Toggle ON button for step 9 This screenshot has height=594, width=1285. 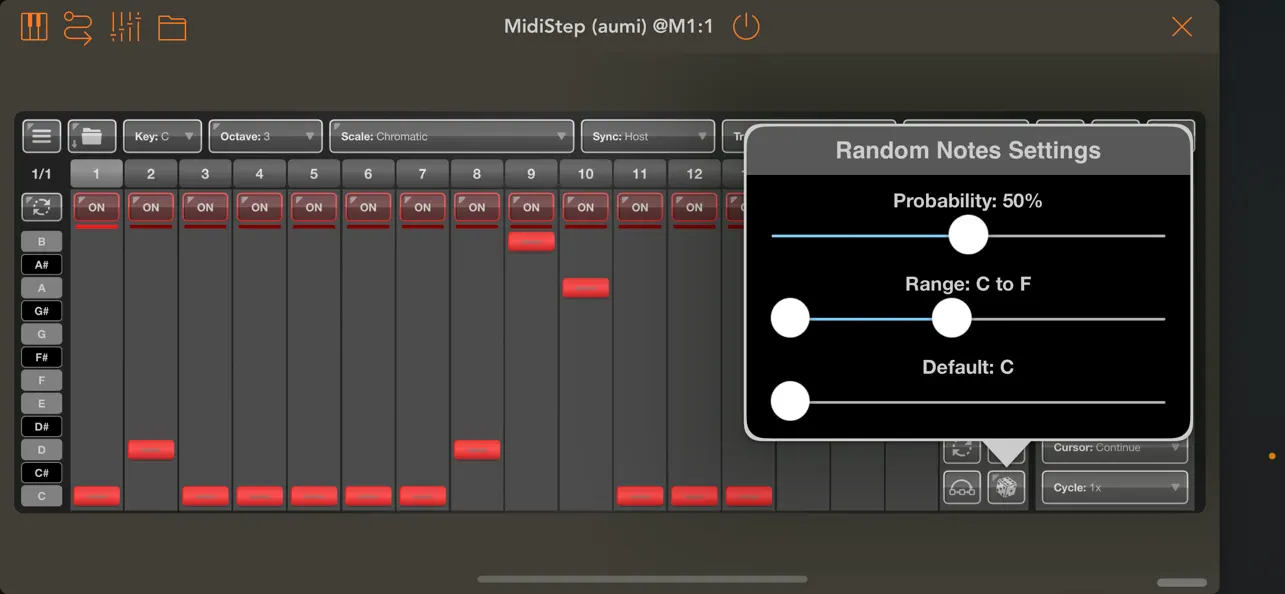(x=531, y=208)
